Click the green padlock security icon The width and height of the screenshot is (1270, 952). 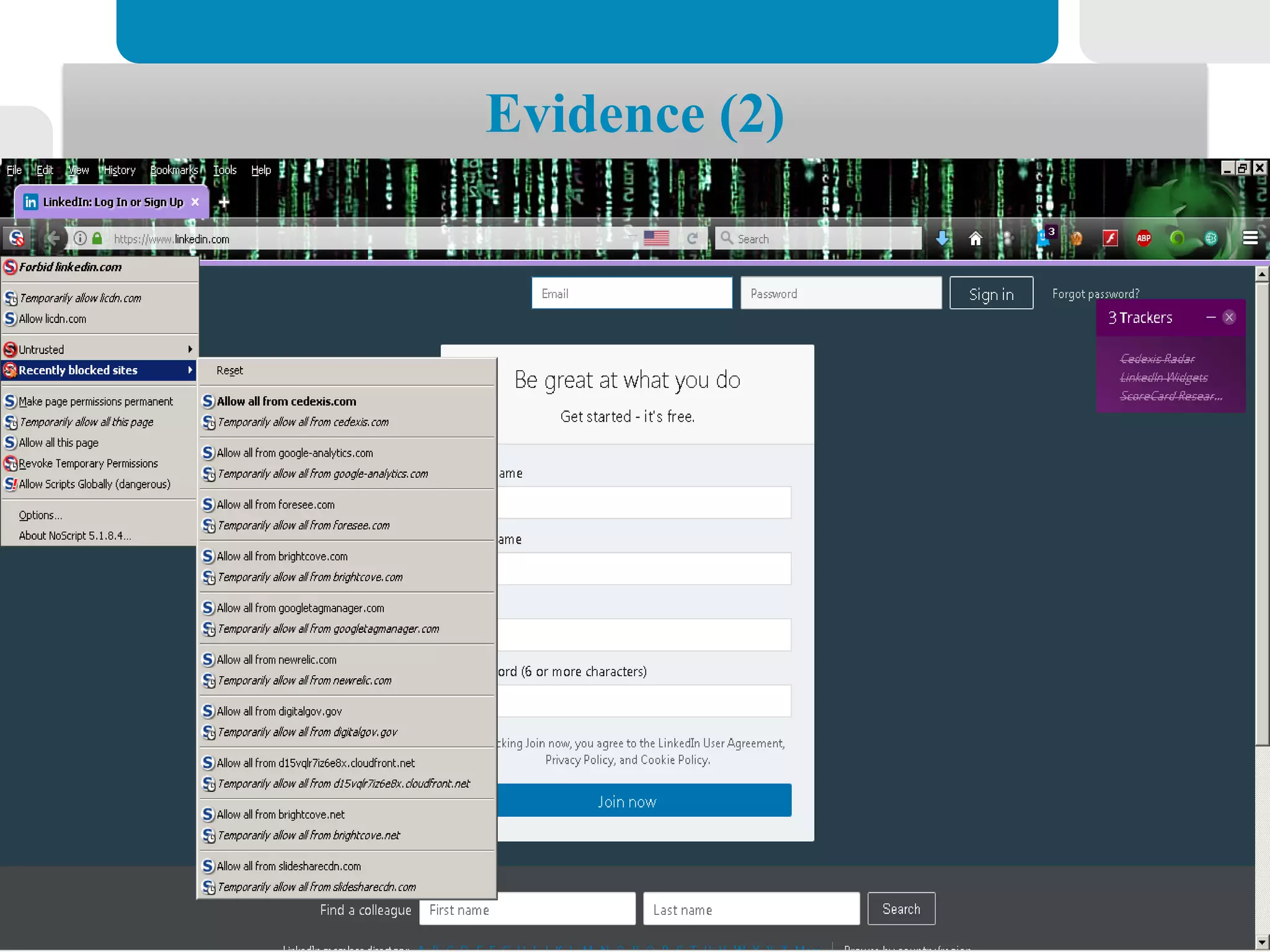click(97, 238)
